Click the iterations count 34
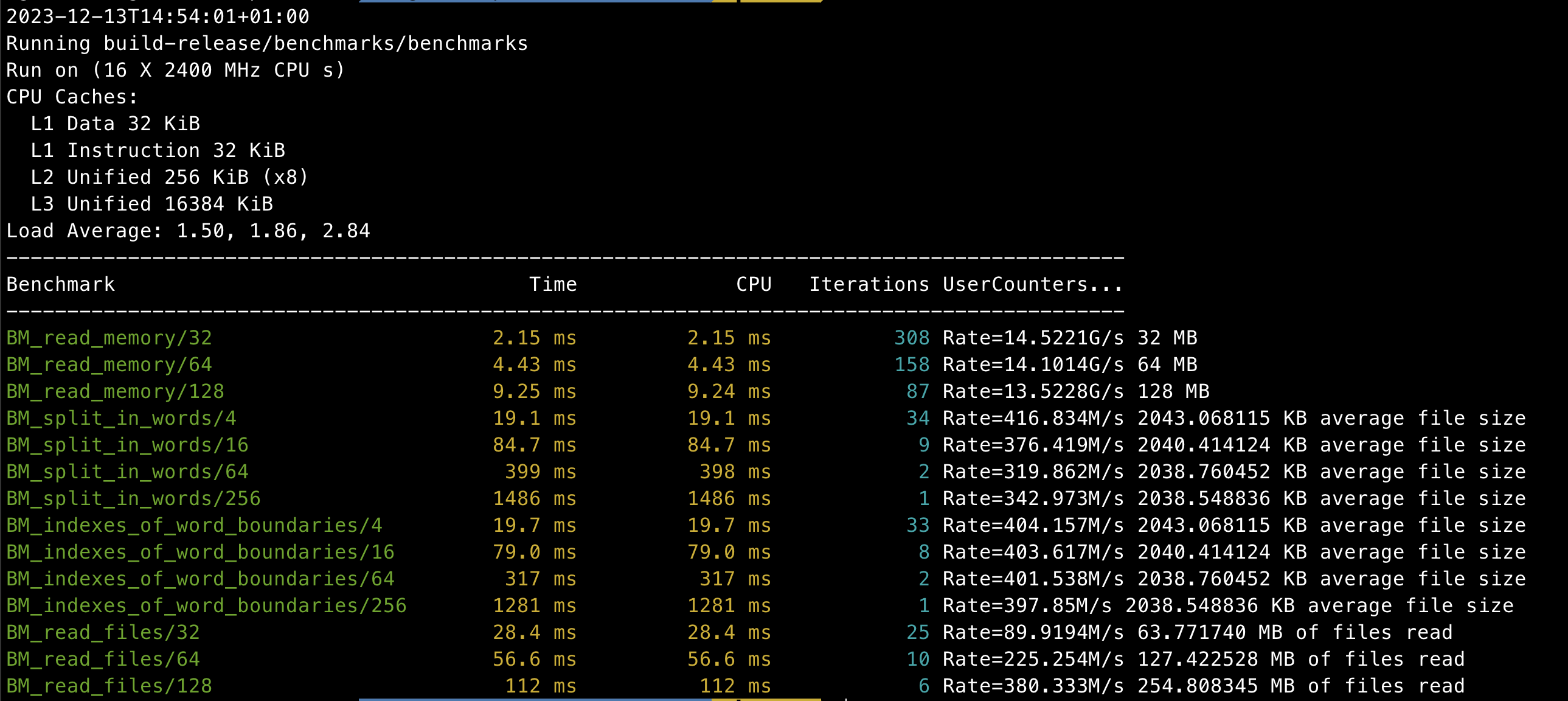Image resolution: width=1568 pixels, height=701 pixels. coord(918,419)
